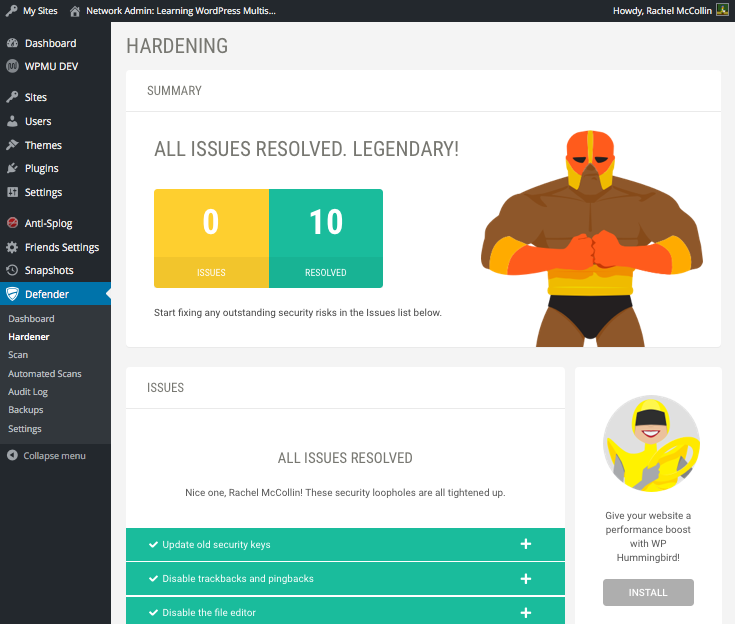Click the ISSUES panel title
This screenshot has height=624, width=735.
tap(165, 388)
